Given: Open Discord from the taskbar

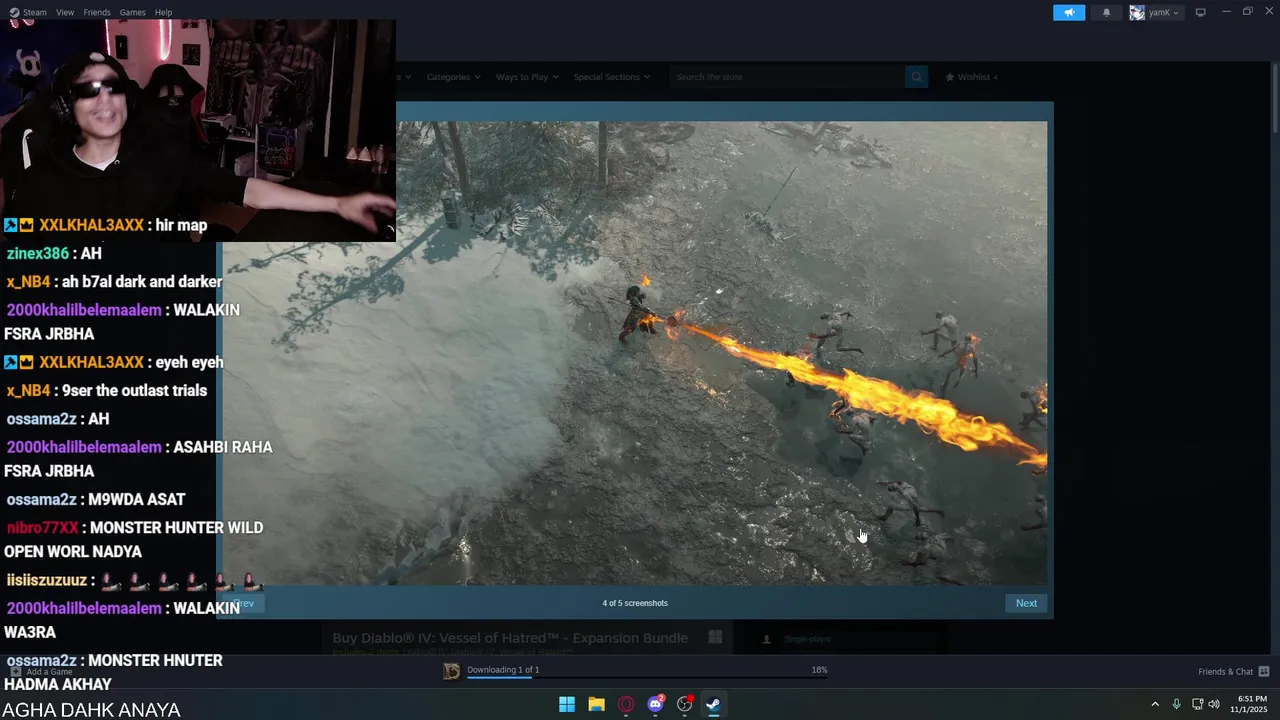Looking at the screenshot, I should (x=655, y=704).
